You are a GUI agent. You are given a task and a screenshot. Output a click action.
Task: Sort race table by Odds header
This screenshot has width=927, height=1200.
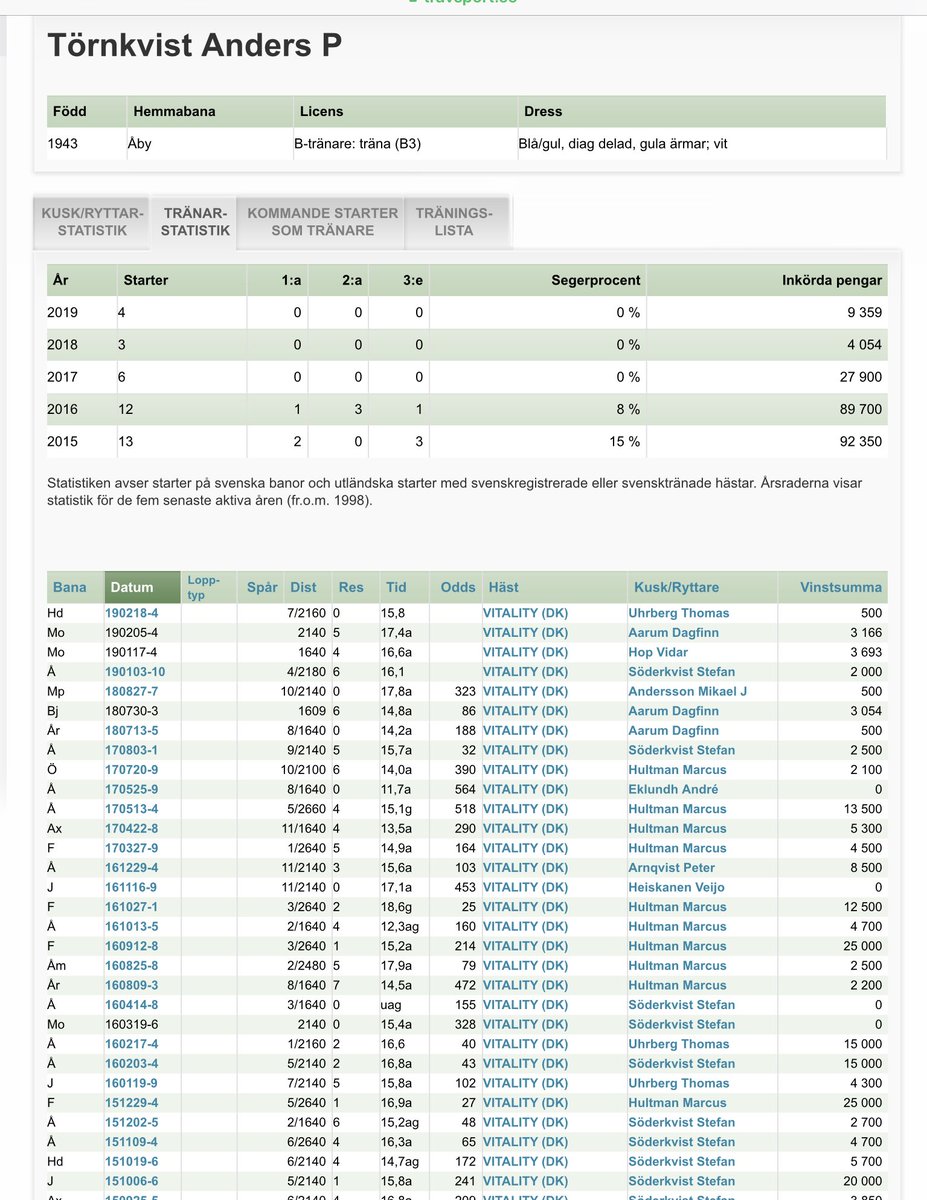[458, 587]
